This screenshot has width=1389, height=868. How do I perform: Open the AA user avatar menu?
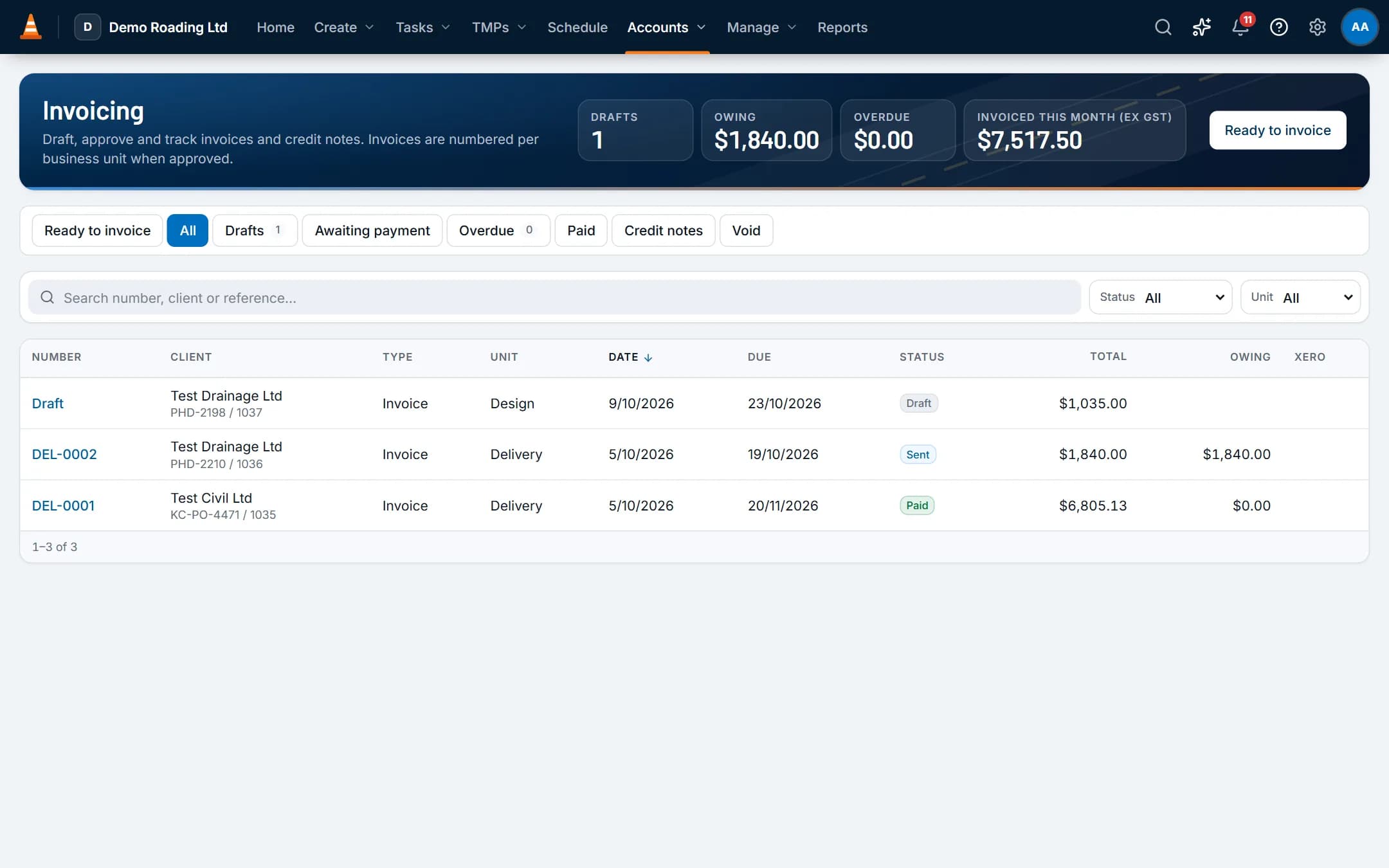(x=1359, y=27)
